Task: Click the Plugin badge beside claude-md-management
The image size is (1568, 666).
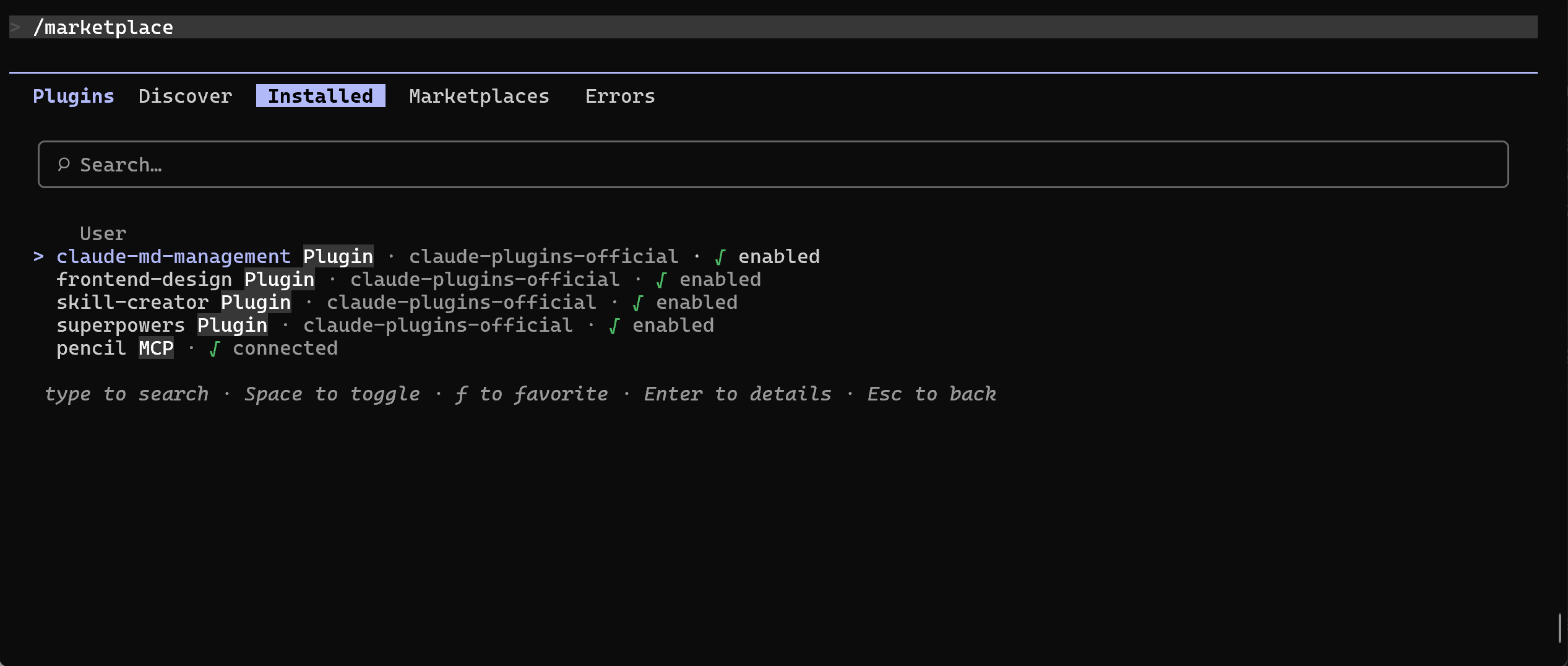Action: pos(338,257)
